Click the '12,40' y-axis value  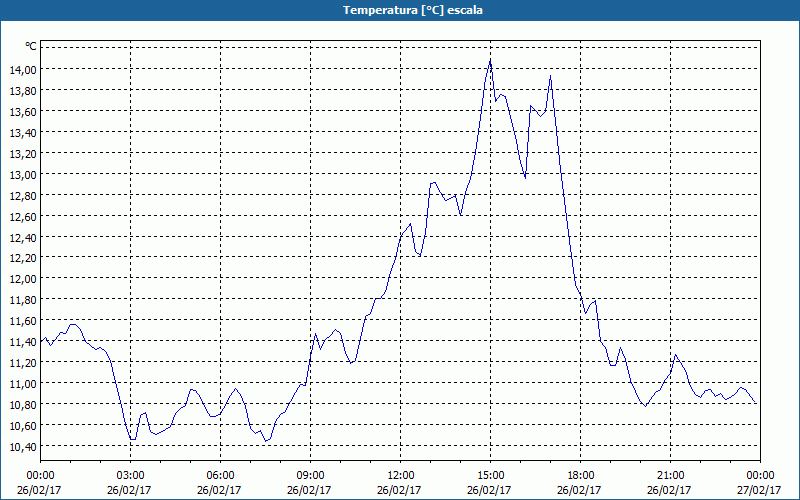(23, 237)
